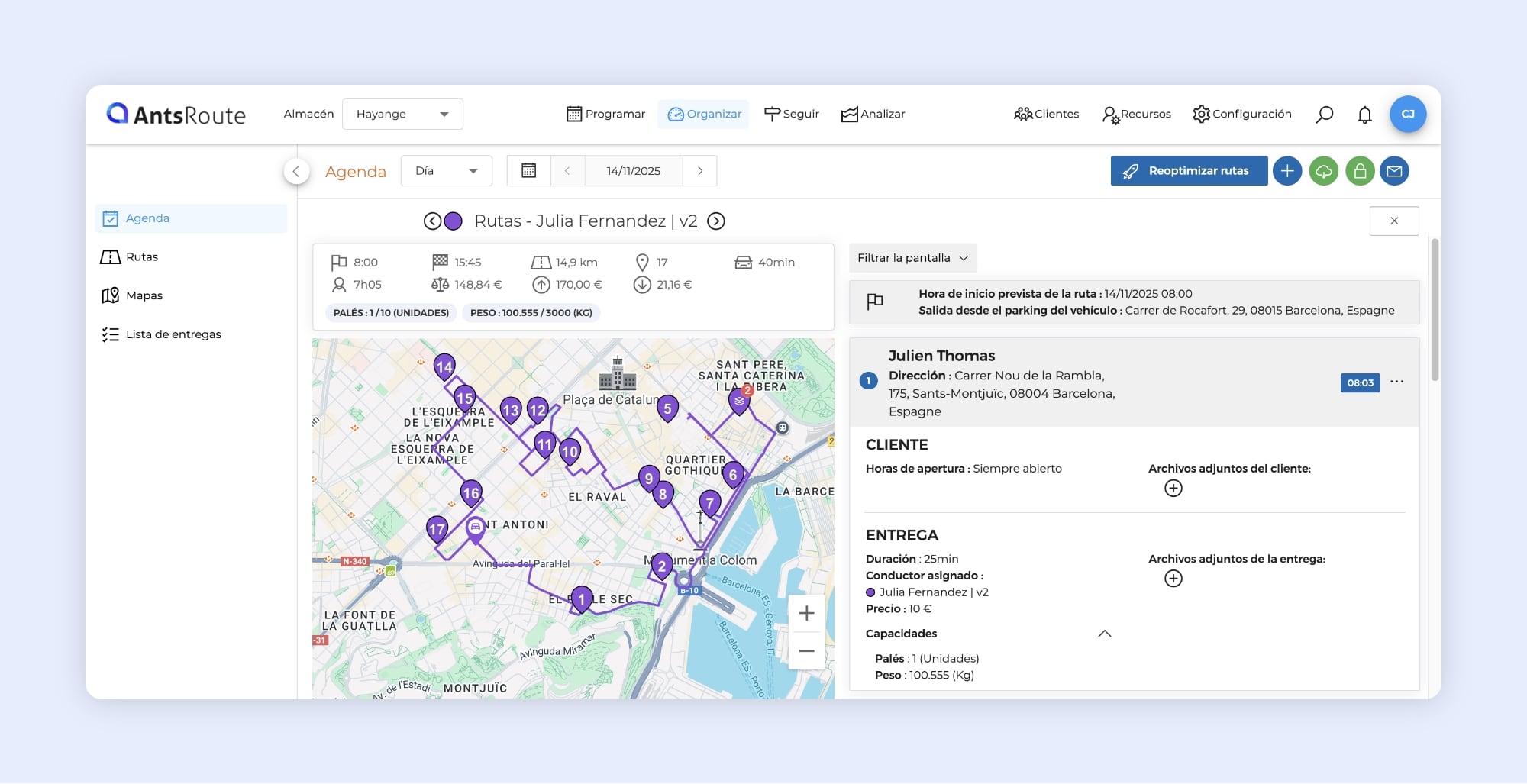Collapse the left sidebar panel
The width and height of the screenshot is (1527, 784).
click(x=296, y=172)
